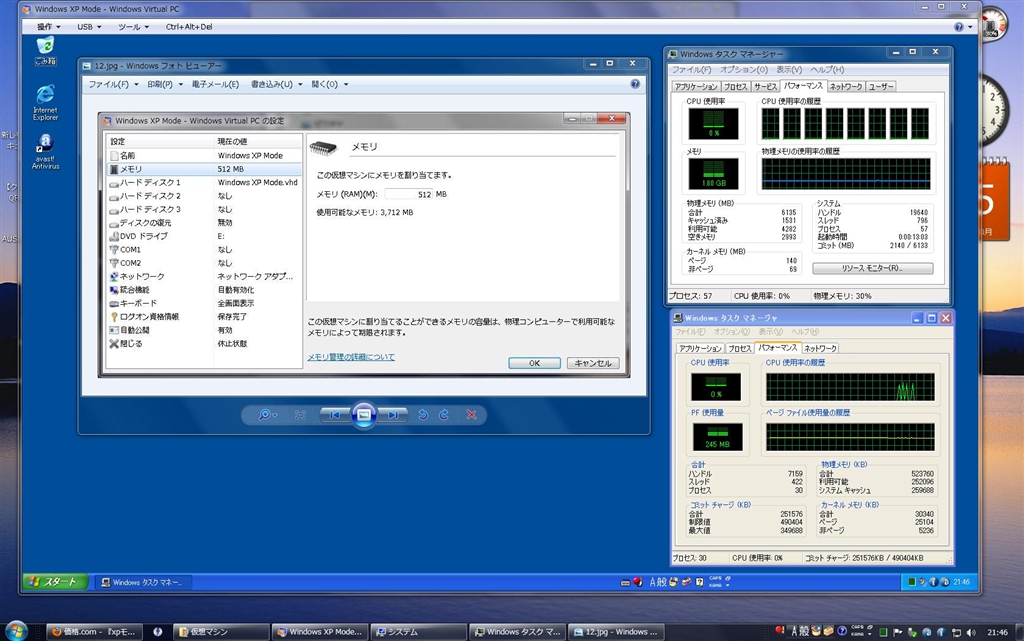Click the XP スタート button

pyautogui.click(x=56, y=582)
